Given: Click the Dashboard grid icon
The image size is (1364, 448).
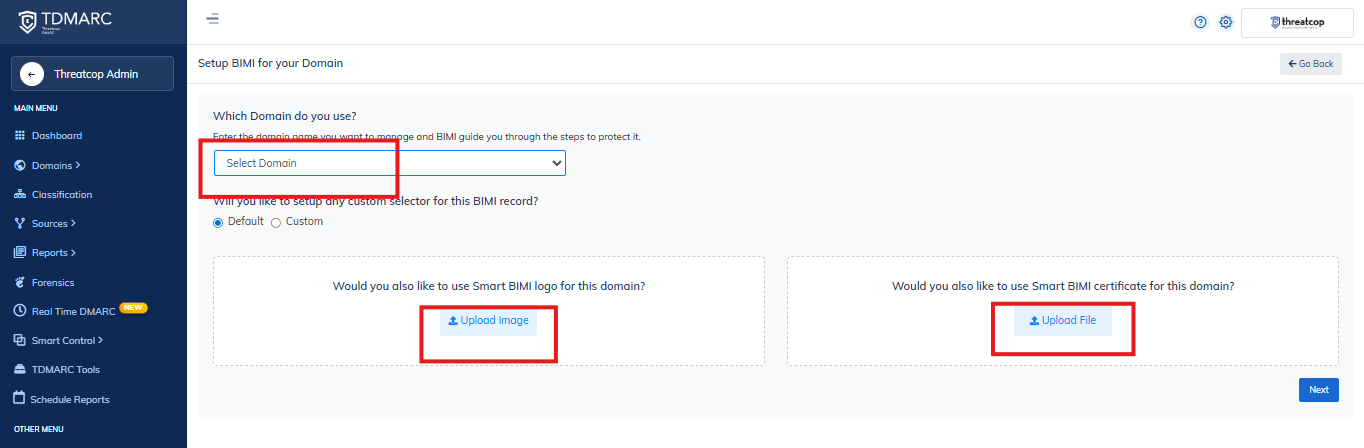Looking at the screenshot, I should (x=20, y=136).
